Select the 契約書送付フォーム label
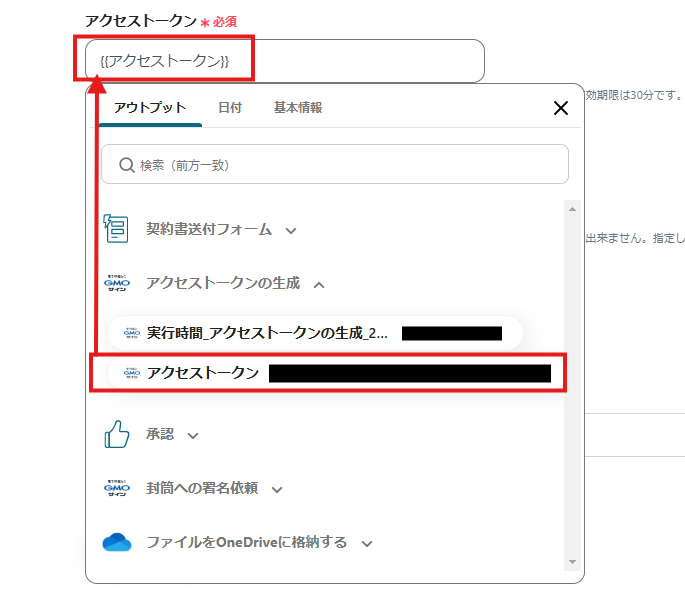 point(209,229)
